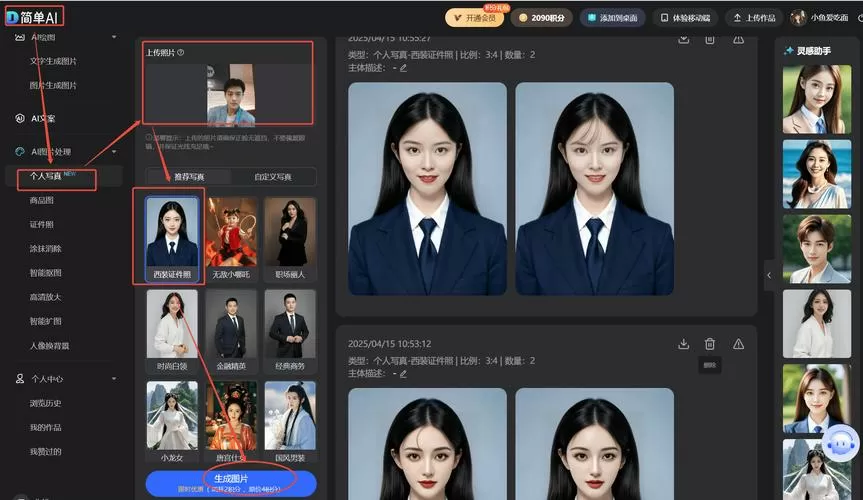The image size is (863, 500).
Task: Click the 简单AI logo
Action: (34, 17)
